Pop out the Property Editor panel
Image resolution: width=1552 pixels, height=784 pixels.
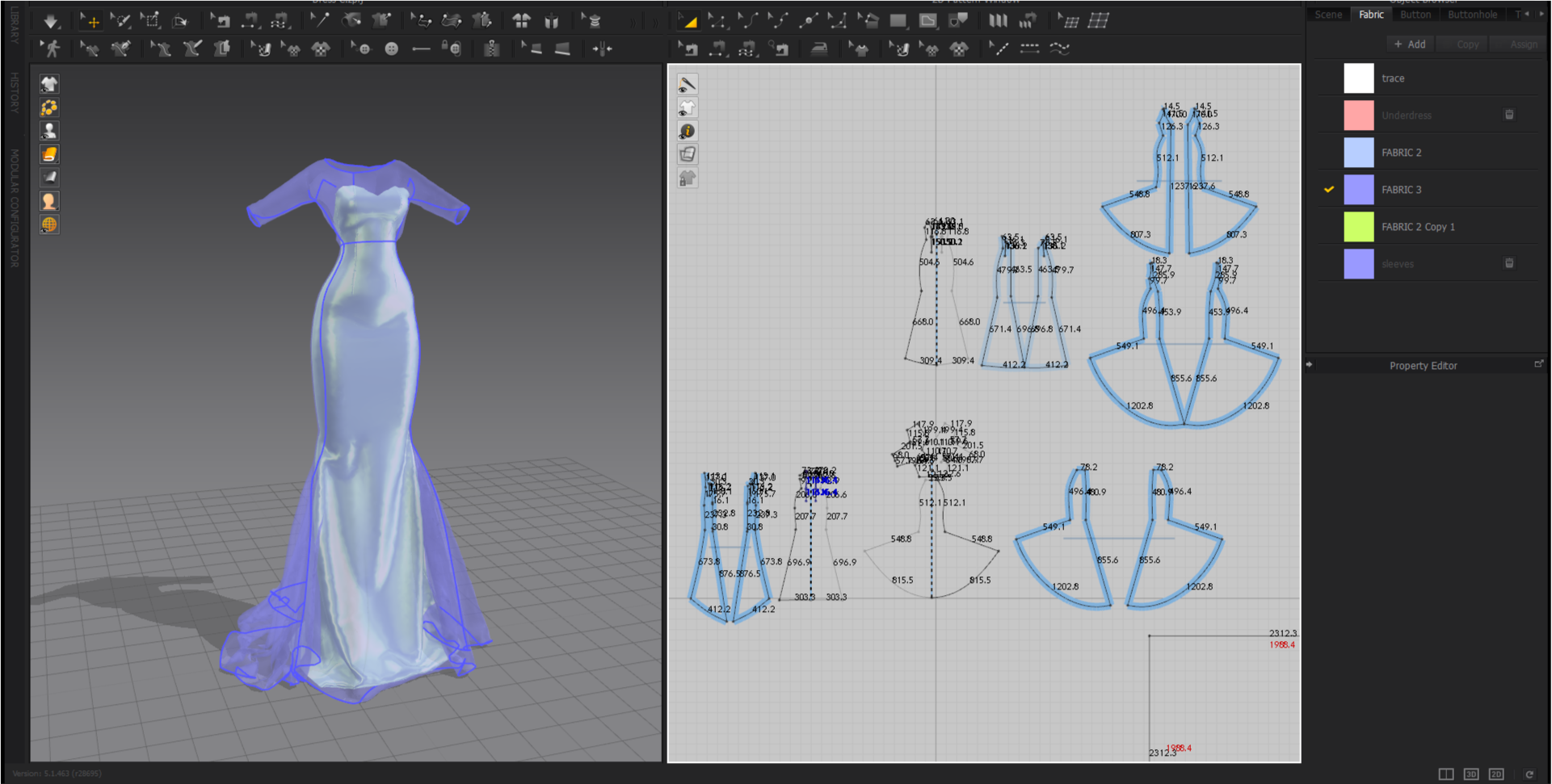1538,365
